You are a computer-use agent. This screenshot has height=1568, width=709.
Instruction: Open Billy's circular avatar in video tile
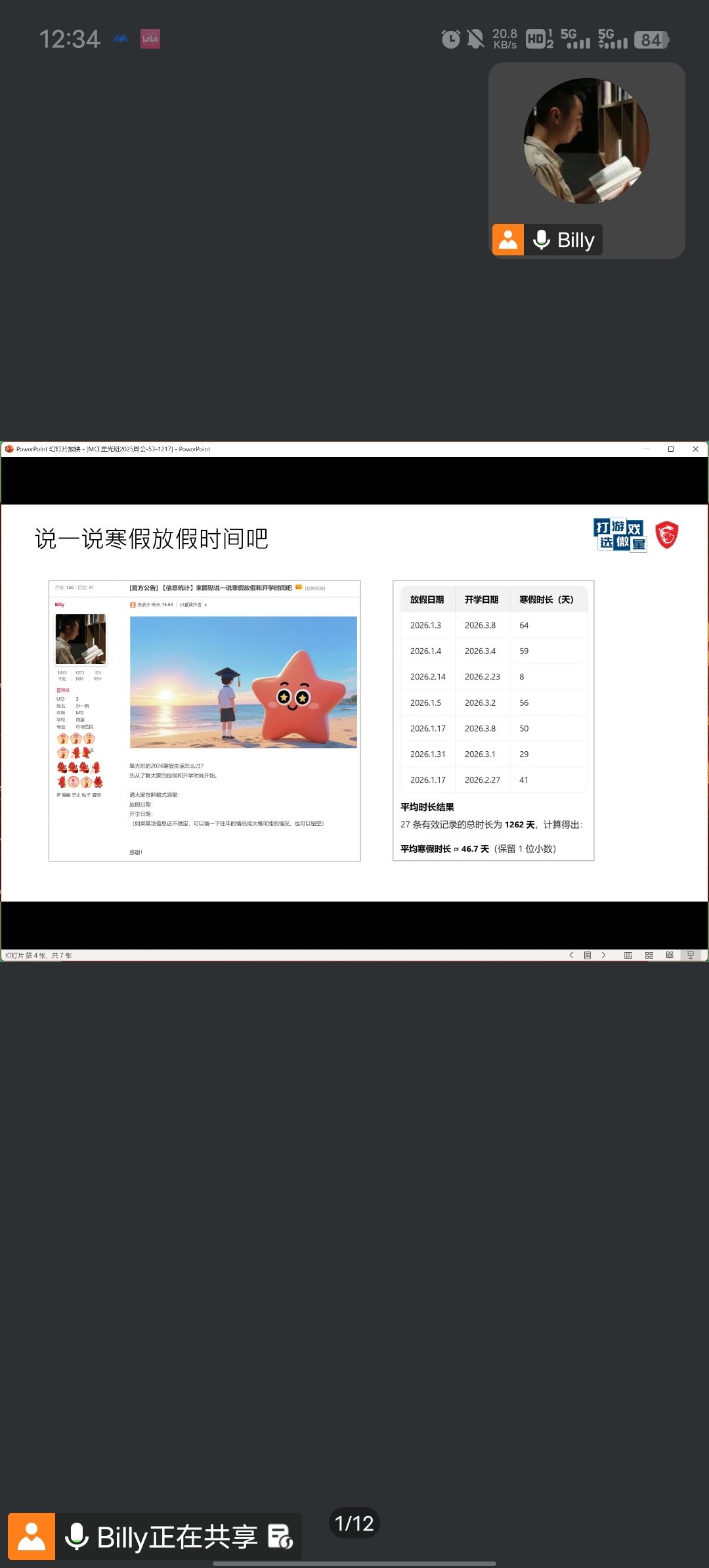tap(586, 141)
